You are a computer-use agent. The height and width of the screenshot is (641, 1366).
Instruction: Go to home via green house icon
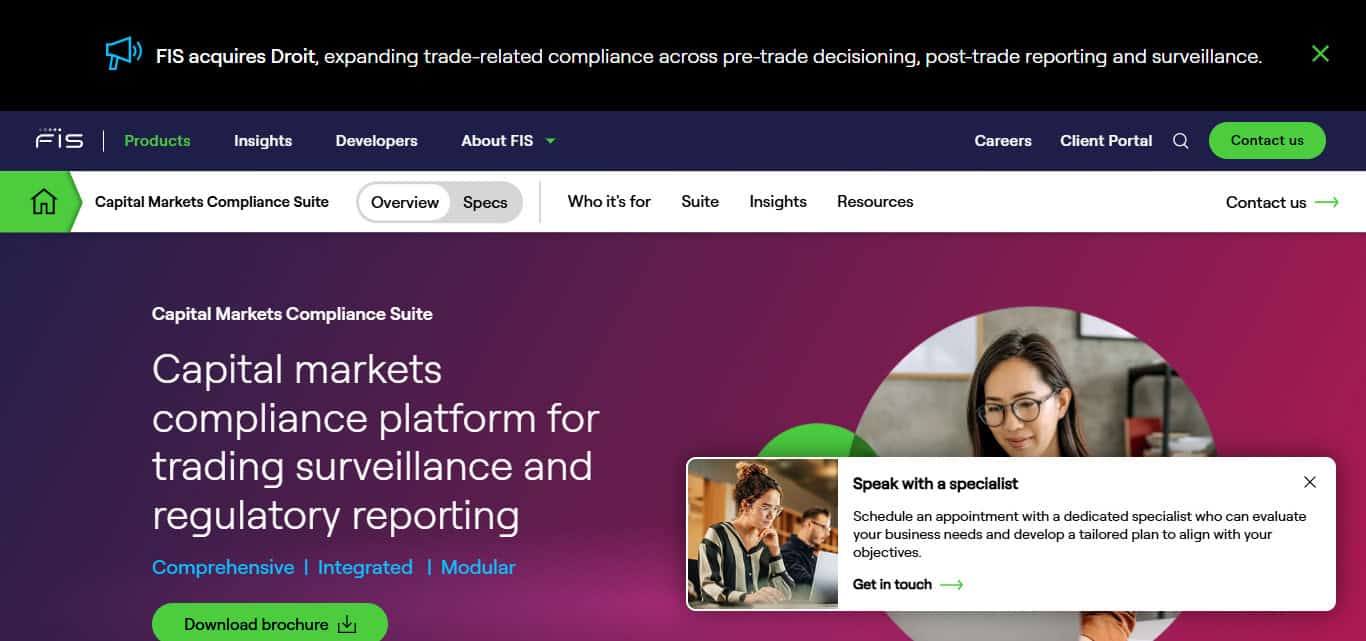click(44, 202)
